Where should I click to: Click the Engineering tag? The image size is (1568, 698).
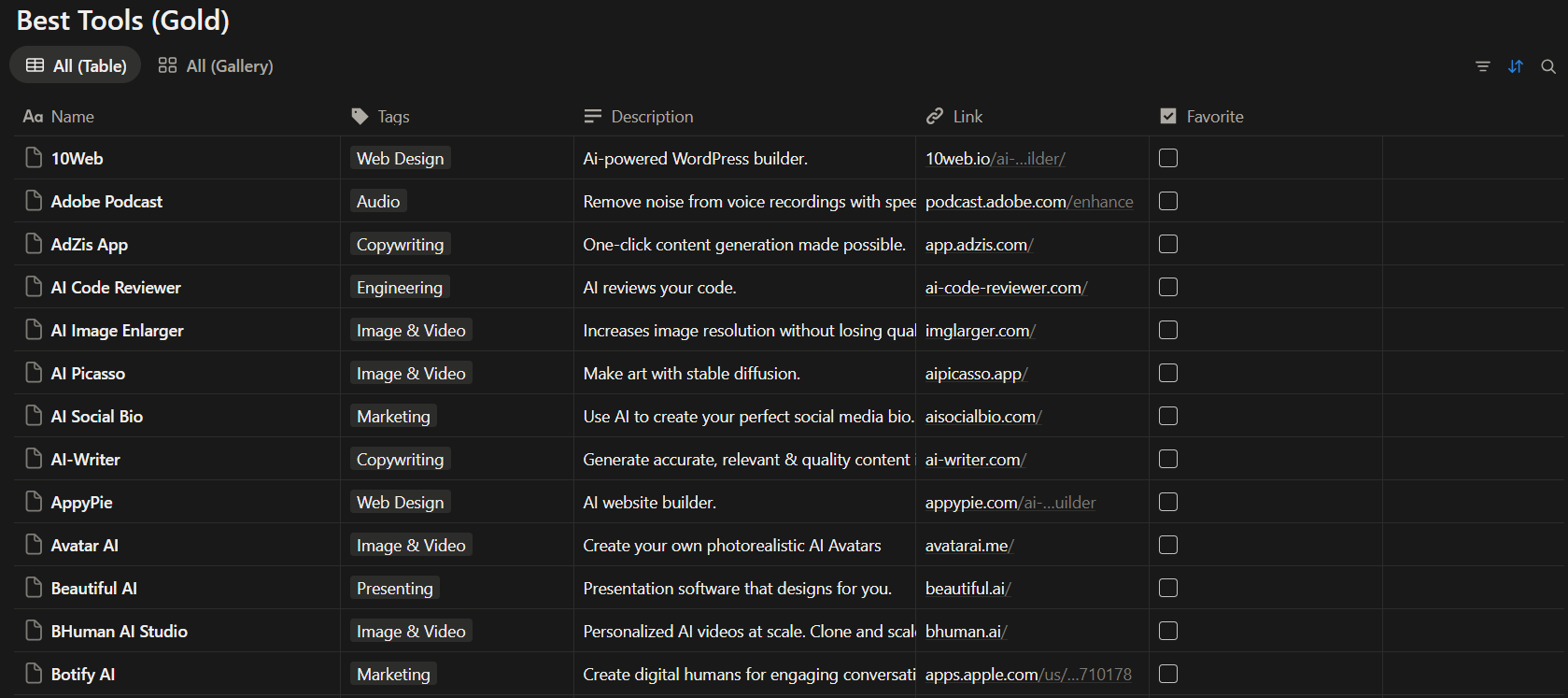(400, 287)
